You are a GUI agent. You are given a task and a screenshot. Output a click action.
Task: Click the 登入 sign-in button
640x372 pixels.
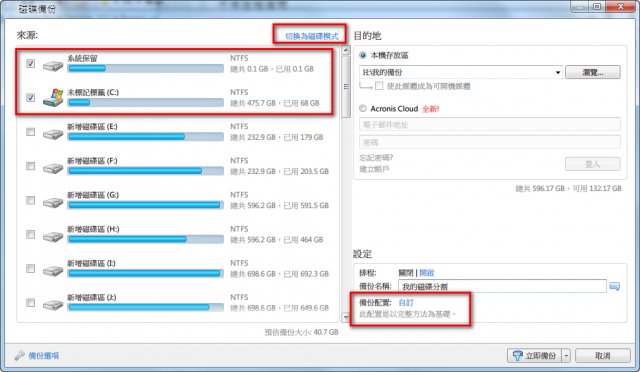[593, 164]
